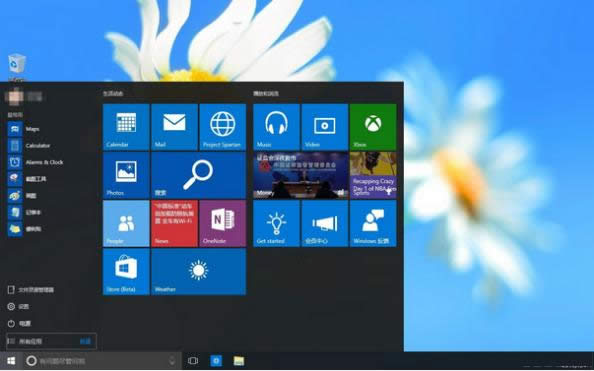Open the Weather tile
Viewport: 594px width, 371px height.
pyautogui.click(x=199, y=272)
